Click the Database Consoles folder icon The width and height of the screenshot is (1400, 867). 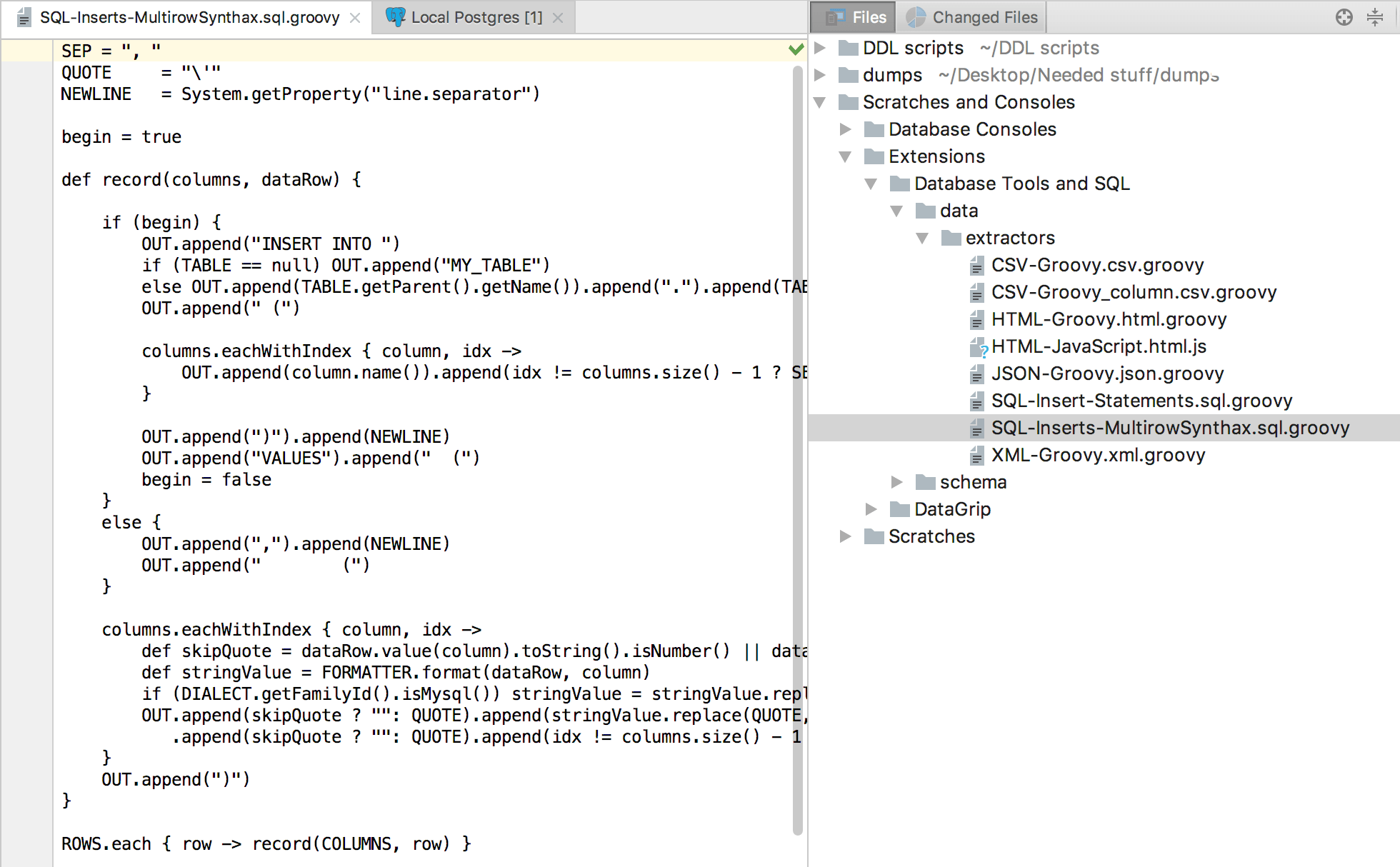(874, 129)
